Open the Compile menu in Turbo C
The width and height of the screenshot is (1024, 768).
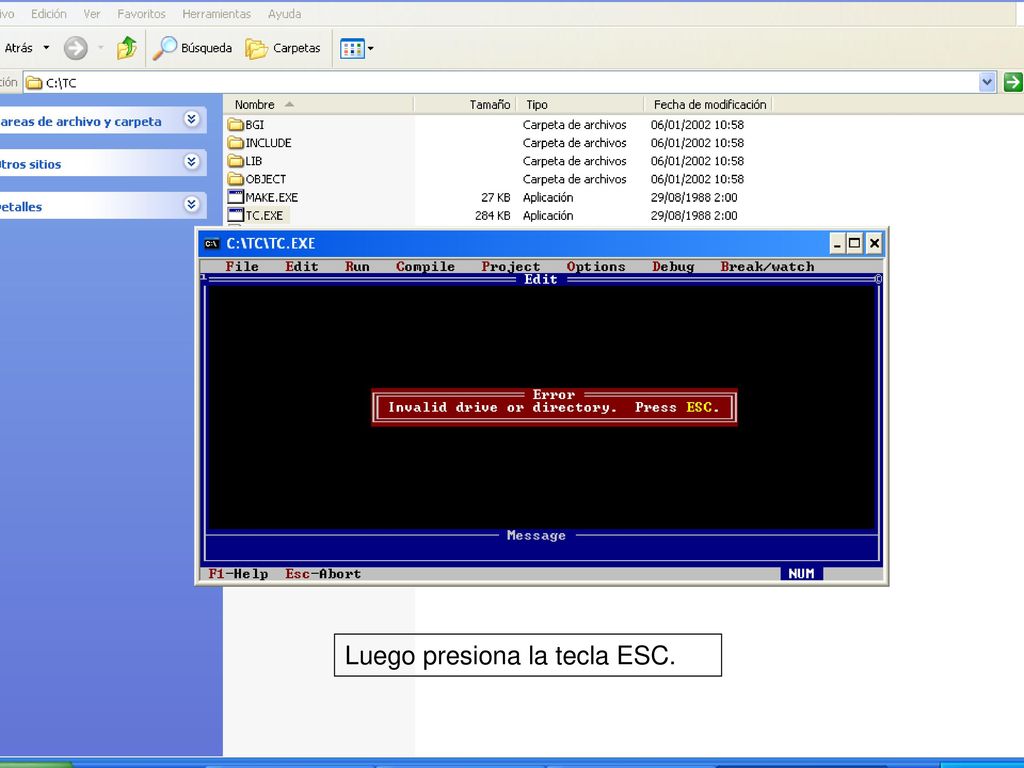[x=425, y=266]
